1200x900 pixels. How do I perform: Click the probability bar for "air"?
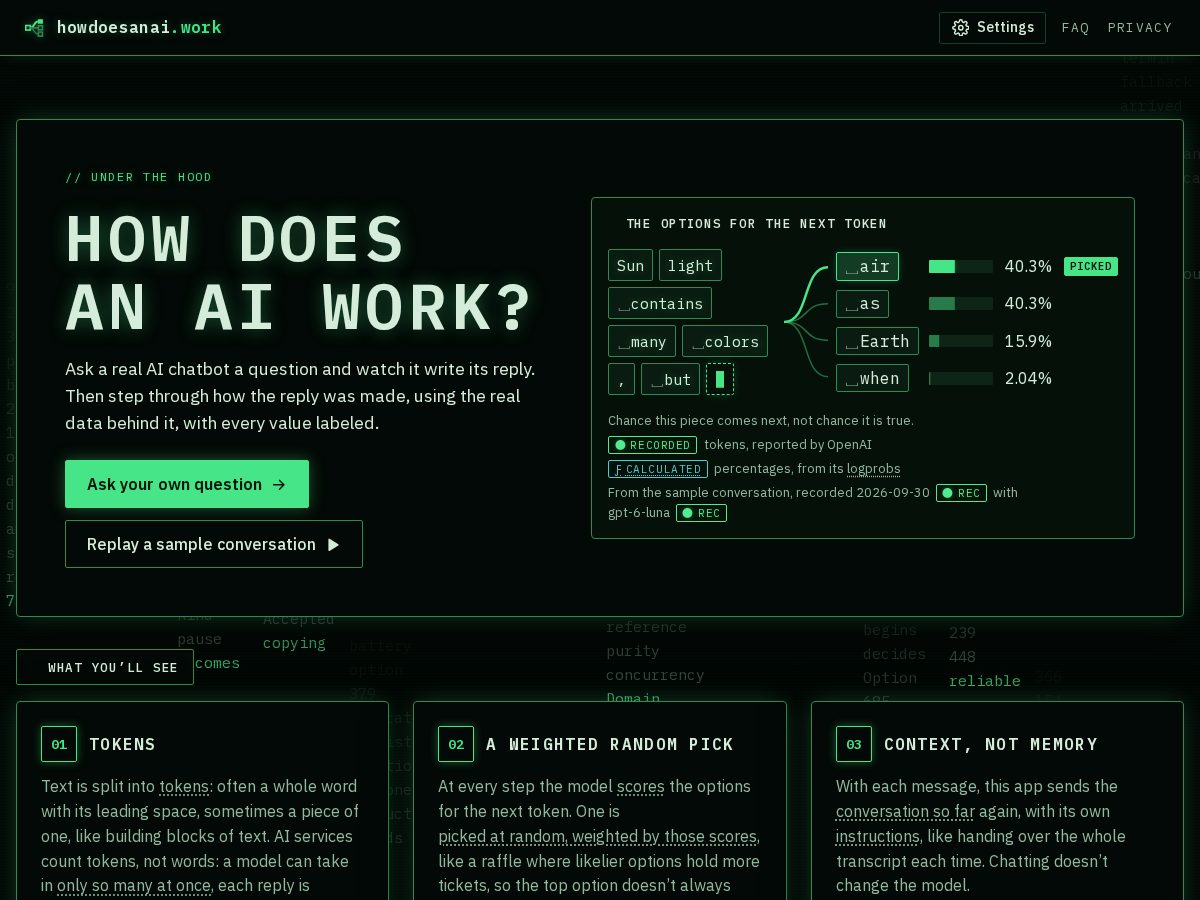tap(961, 266)
